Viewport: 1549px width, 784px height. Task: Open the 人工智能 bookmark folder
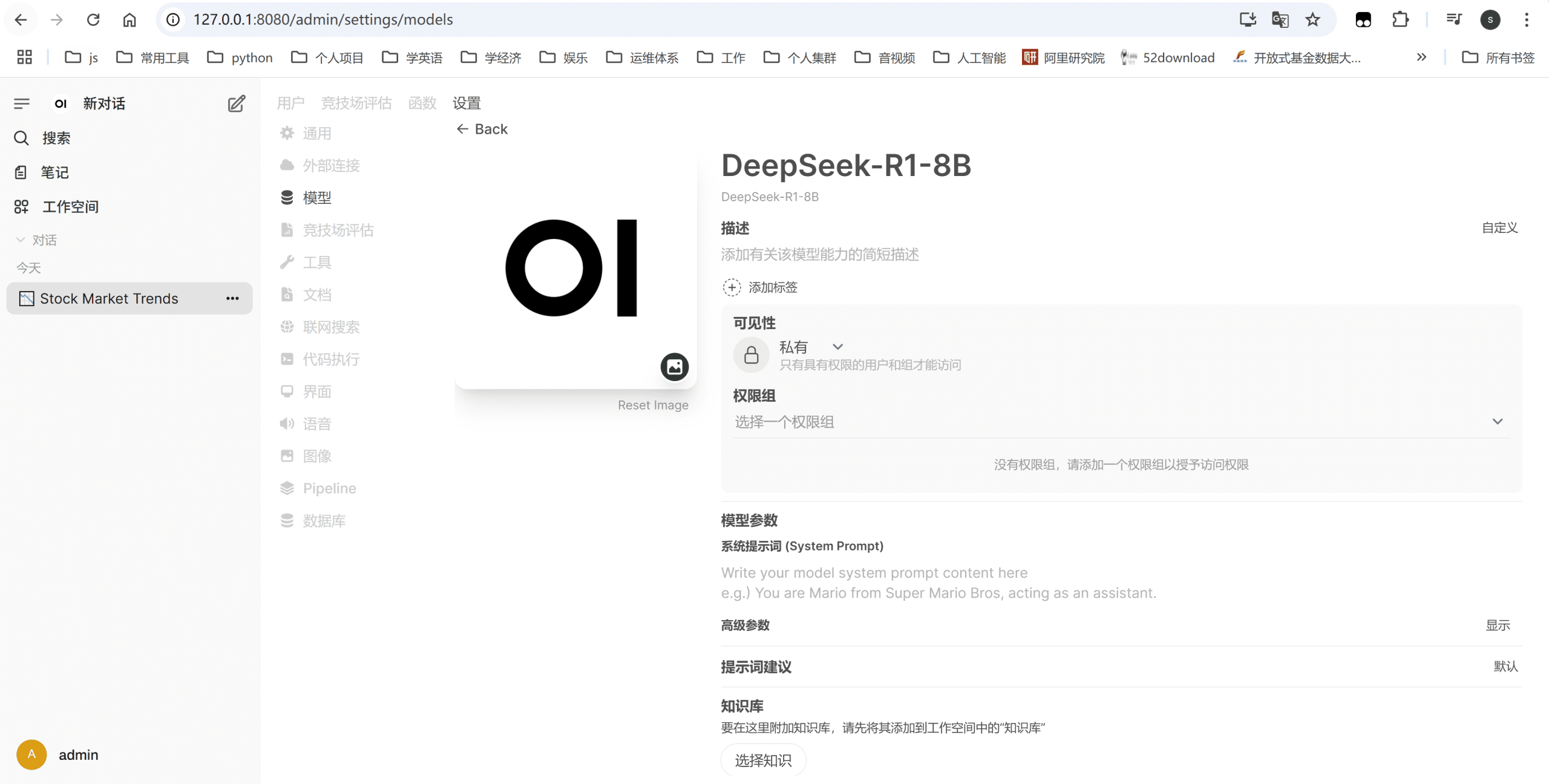click(x=970, y=57)
